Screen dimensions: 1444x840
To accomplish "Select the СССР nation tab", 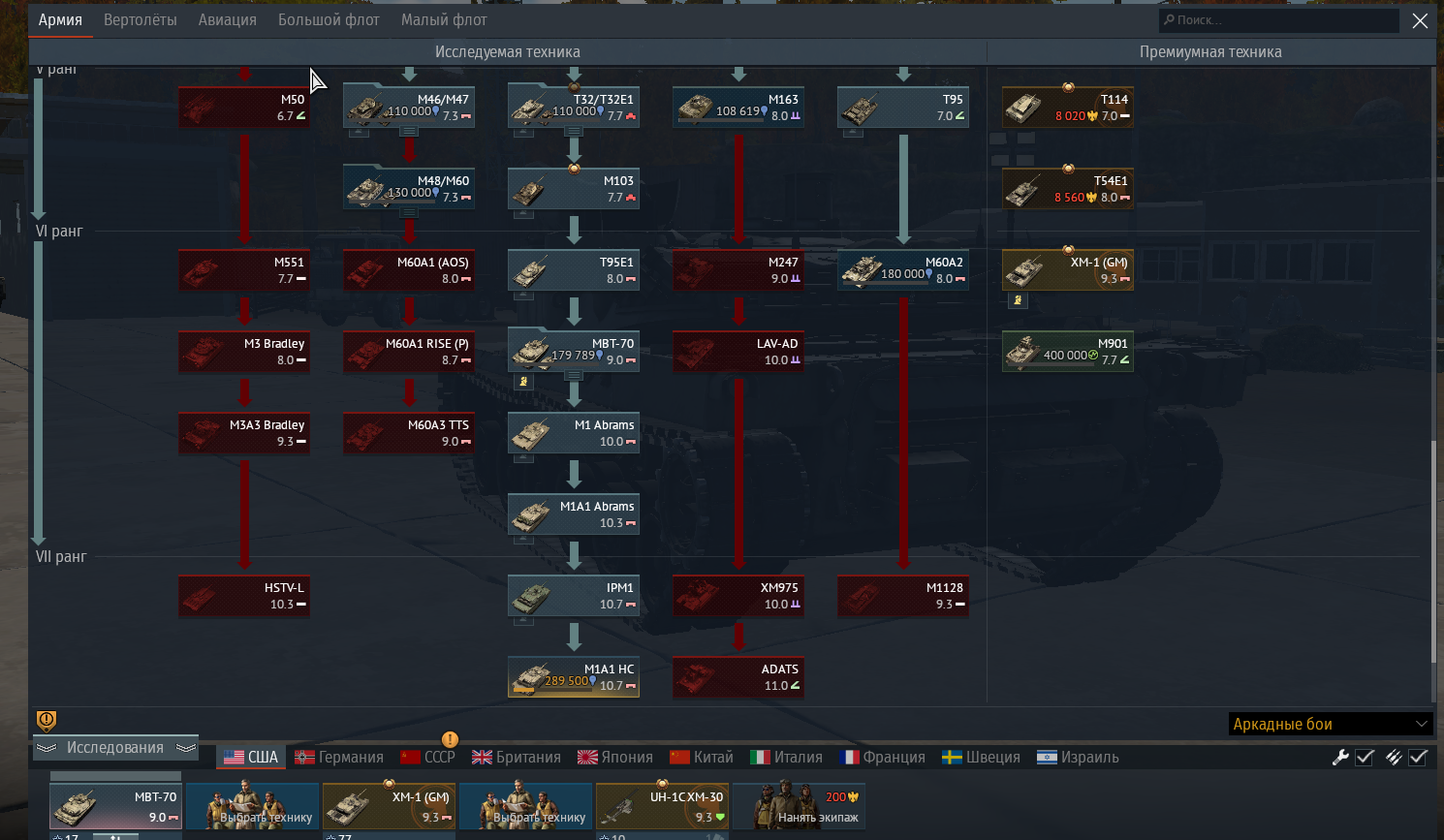I will click(x=427, y=757).
